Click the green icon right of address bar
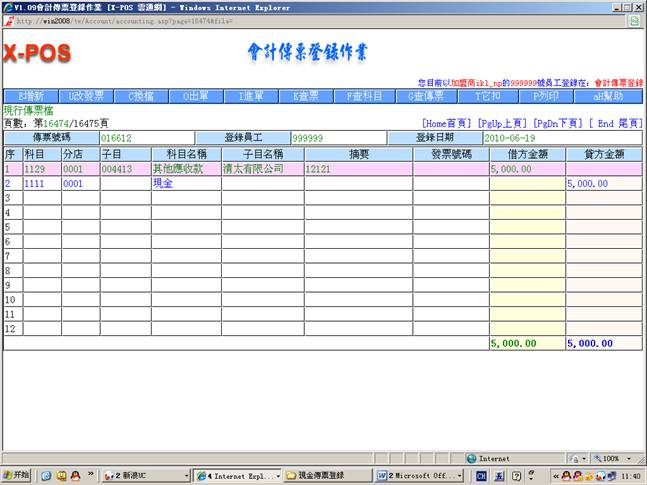Screen dimensions: 647x485 coord(634,21)
